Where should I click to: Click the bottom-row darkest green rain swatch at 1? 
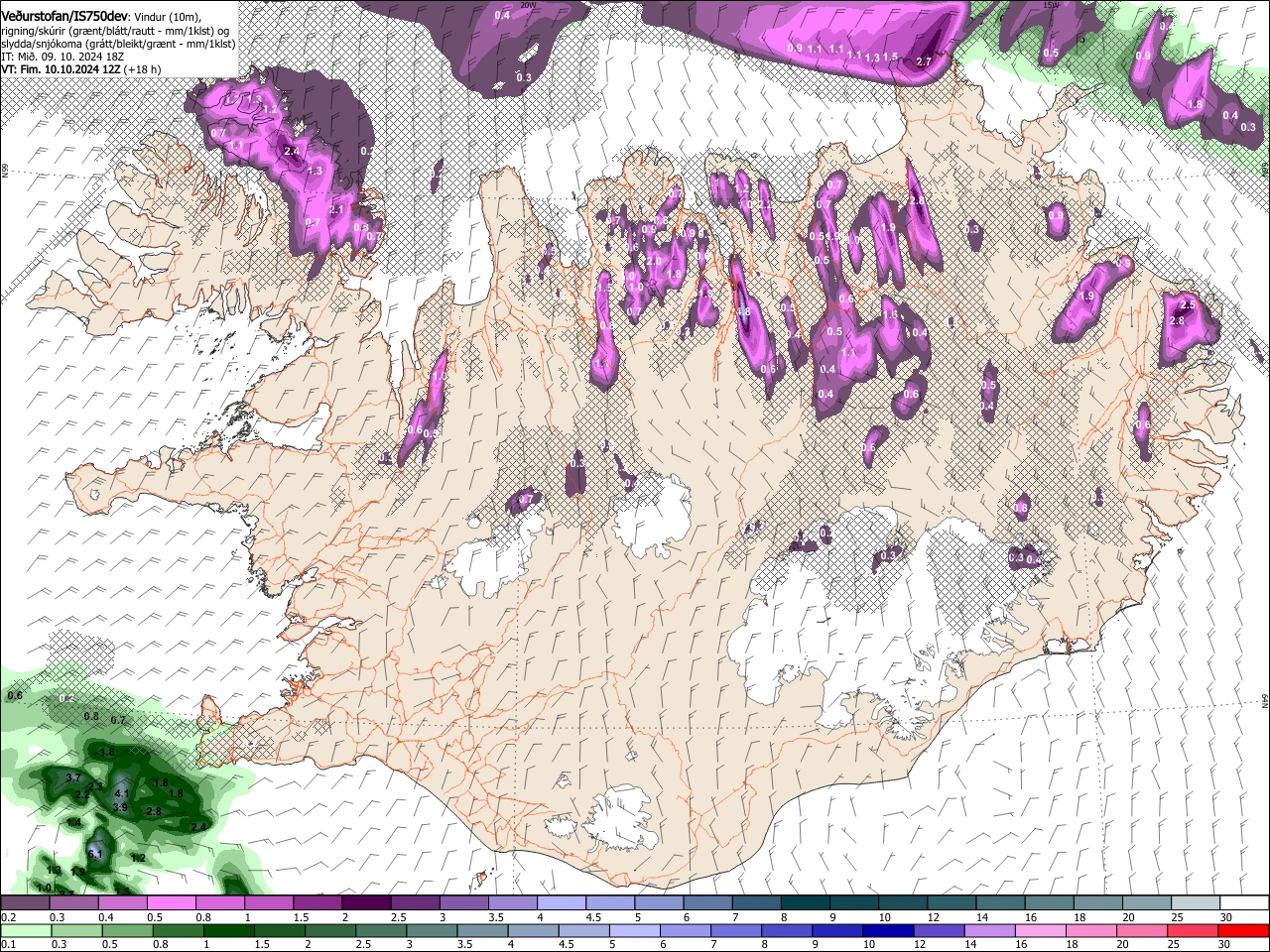pos(229,930)
